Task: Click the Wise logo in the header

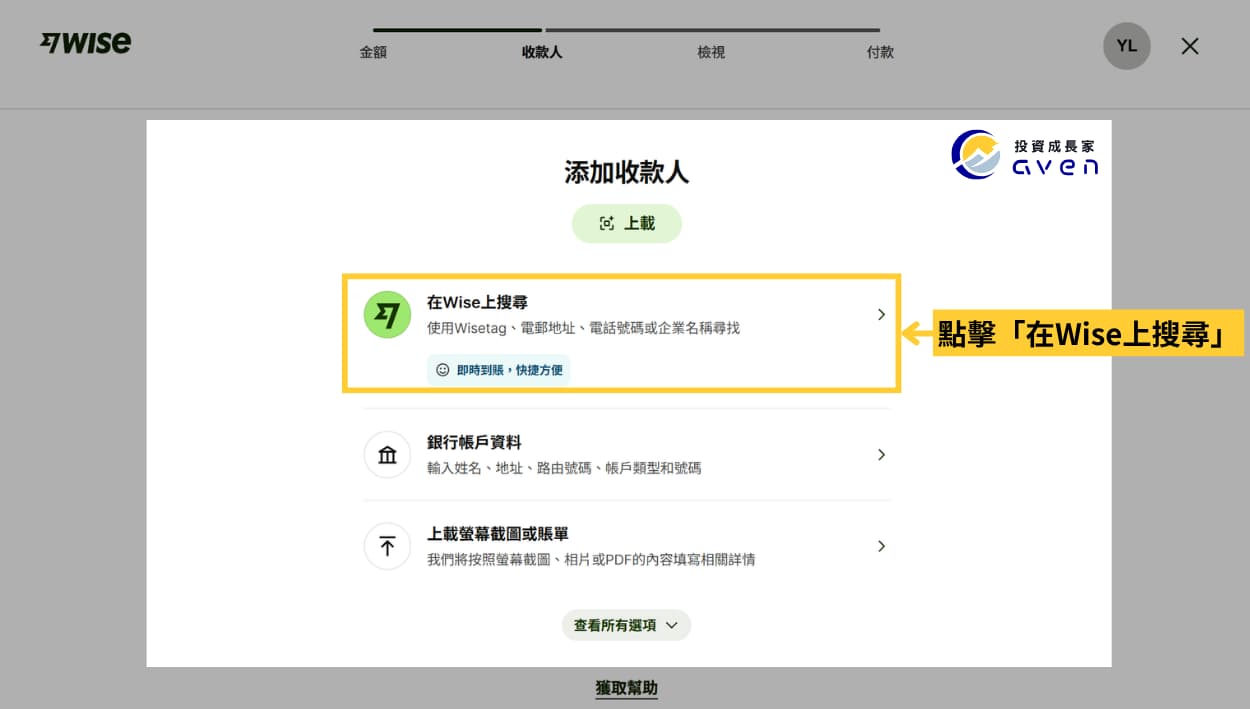Action: coord(86,43)
